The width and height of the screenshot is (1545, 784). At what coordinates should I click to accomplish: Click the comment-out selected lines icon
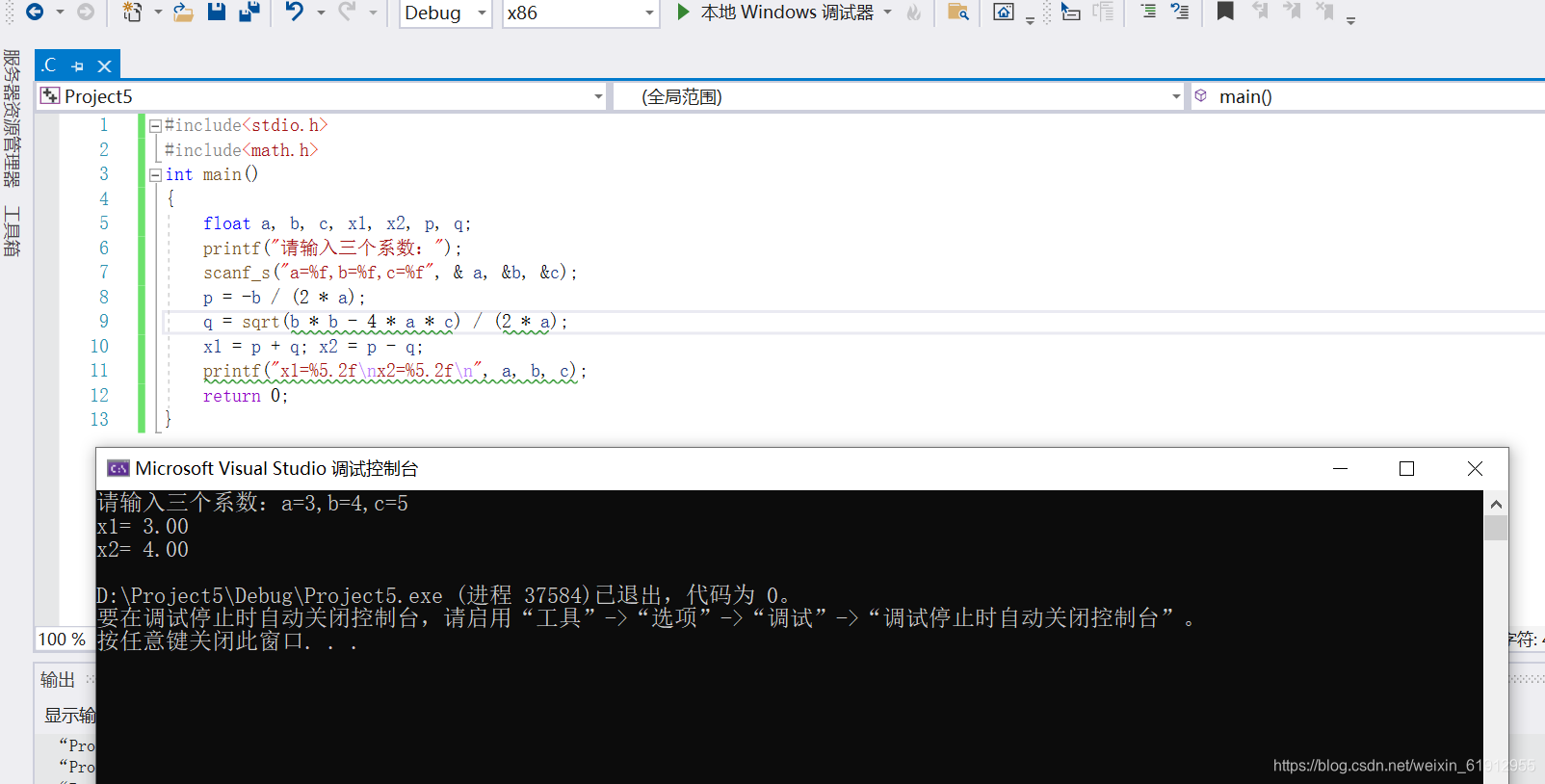(x=1148, y=12)
